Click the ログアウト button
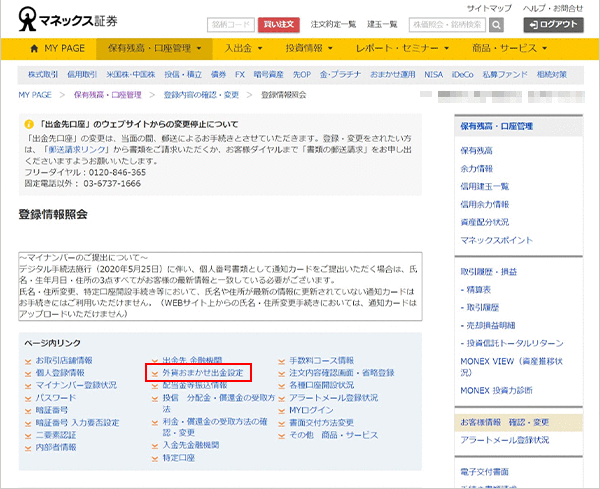This screenshot has width=600, height=489. [x=553, y=25]
